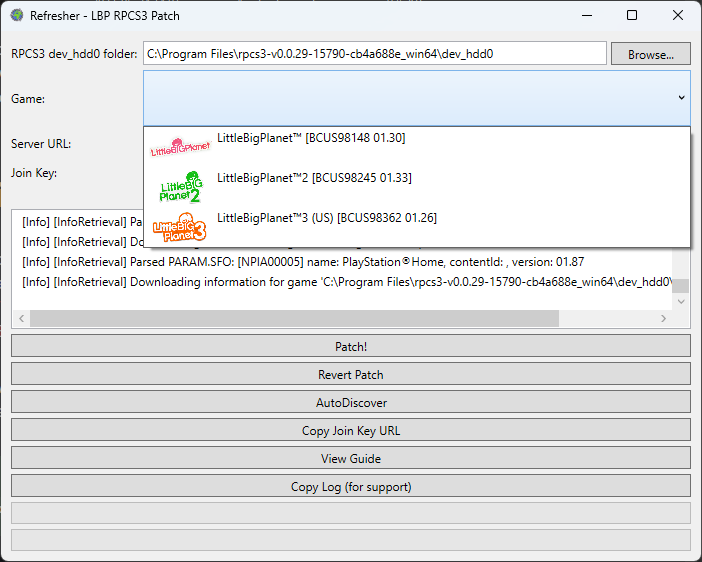Minimize the Refresher window
702x562 pixels.
587,15
